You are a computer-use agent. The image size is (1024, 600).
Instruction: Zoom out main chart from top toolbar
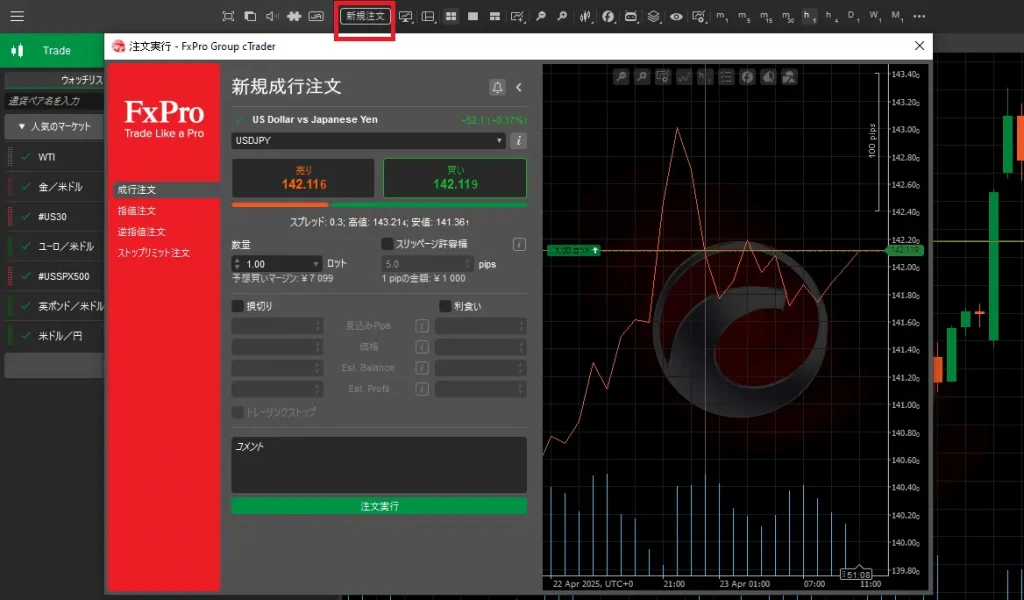(541, 16)
